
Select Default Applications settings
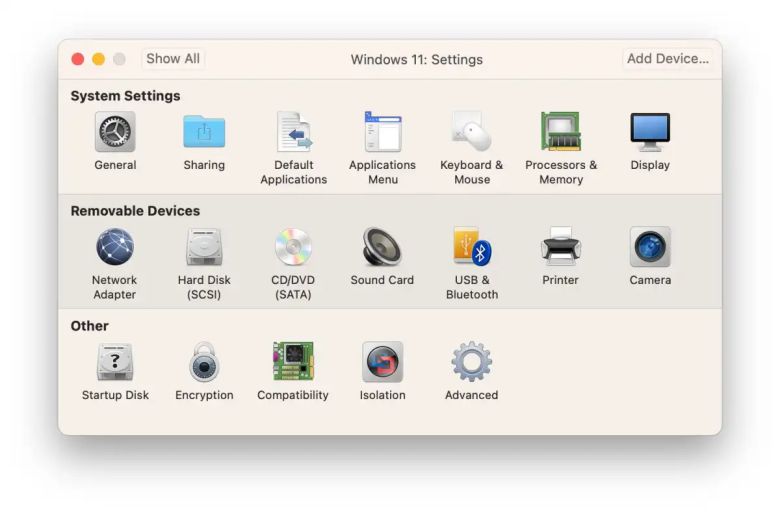(293, 132)
